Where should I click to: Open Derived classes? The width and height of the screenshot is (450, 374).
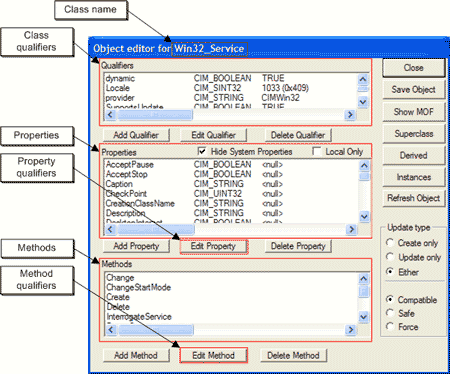point(414,155)
